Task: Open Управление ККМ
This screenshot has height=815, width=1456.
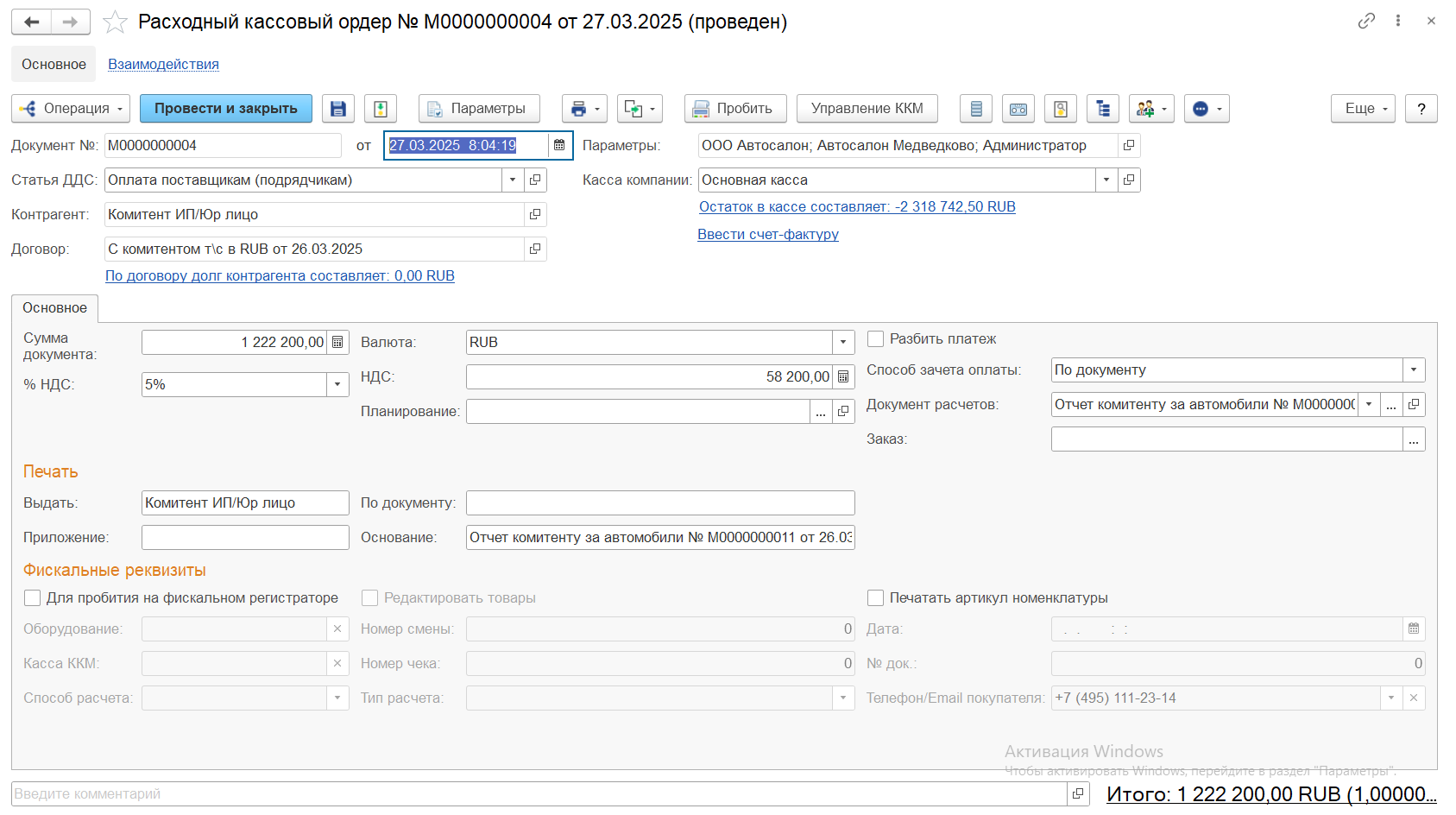Action: (x=867, y=109)
